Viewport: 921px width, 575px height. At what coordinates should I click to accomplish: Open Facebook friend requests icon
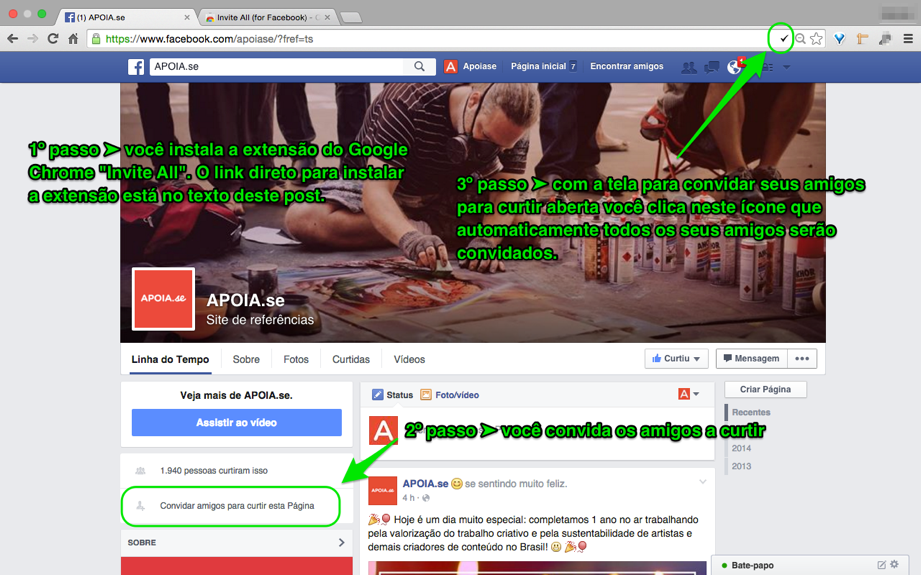point(688,67)
